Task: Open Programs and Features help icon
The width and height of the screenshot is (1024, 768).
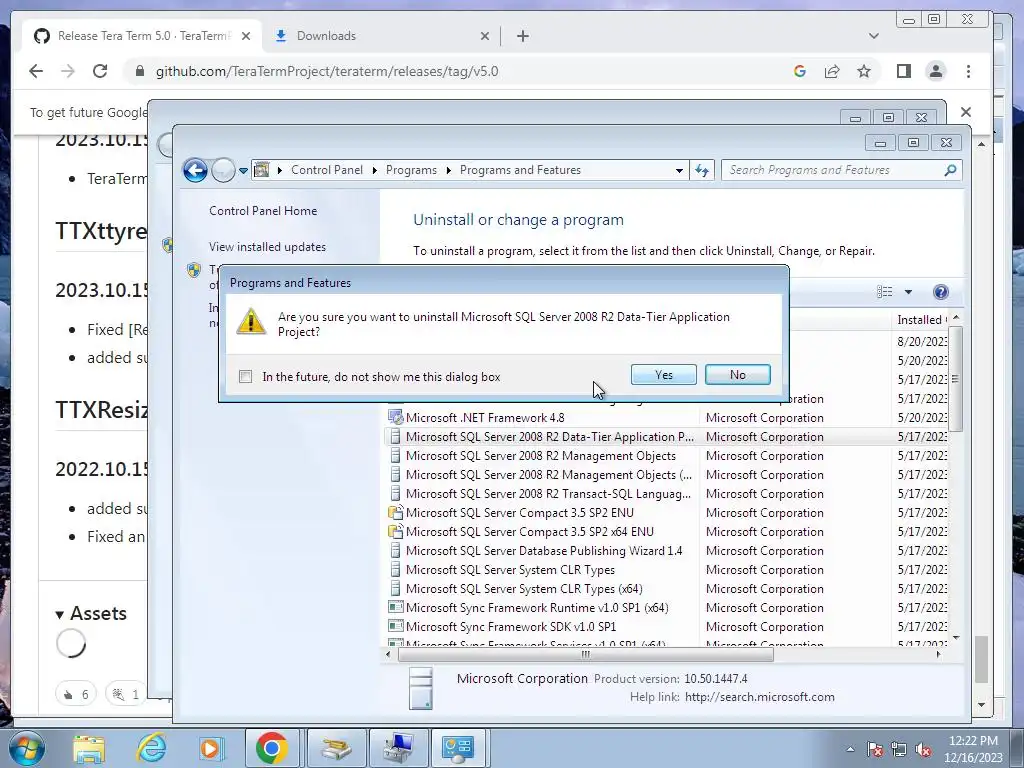Action: click(x=940, y=292)
